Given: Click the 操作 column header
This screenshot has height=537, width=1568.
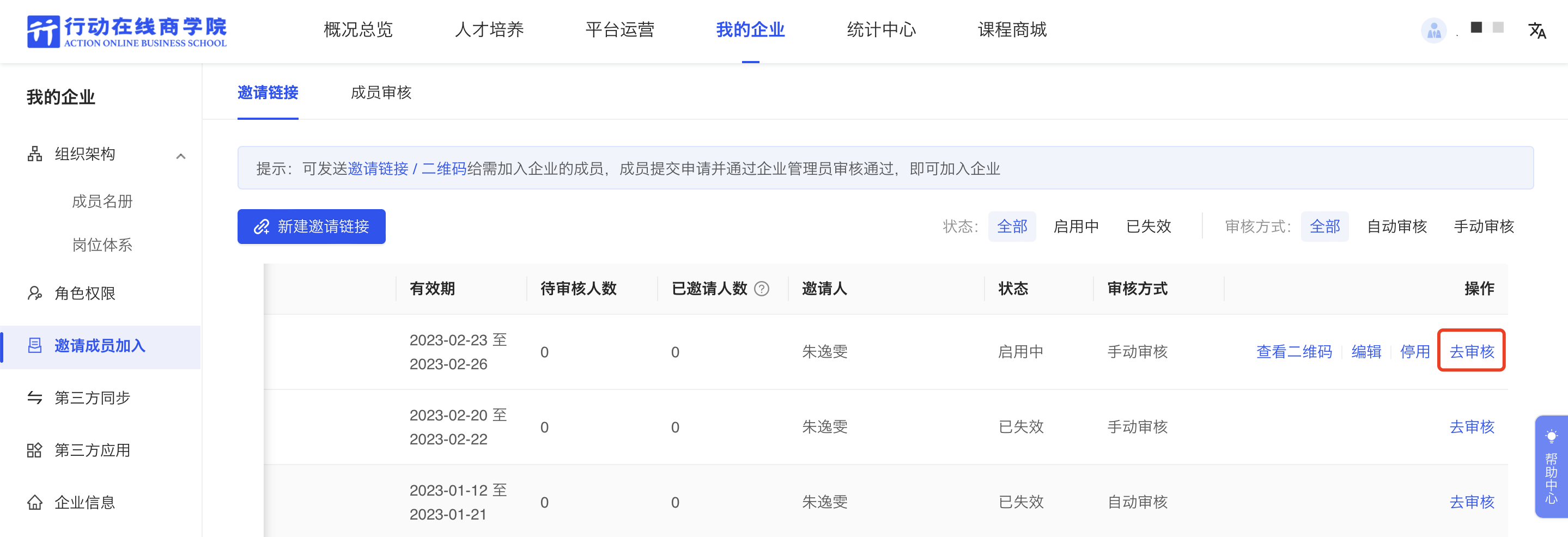Looking at the screenshot, I should (x=1479, y=288).
